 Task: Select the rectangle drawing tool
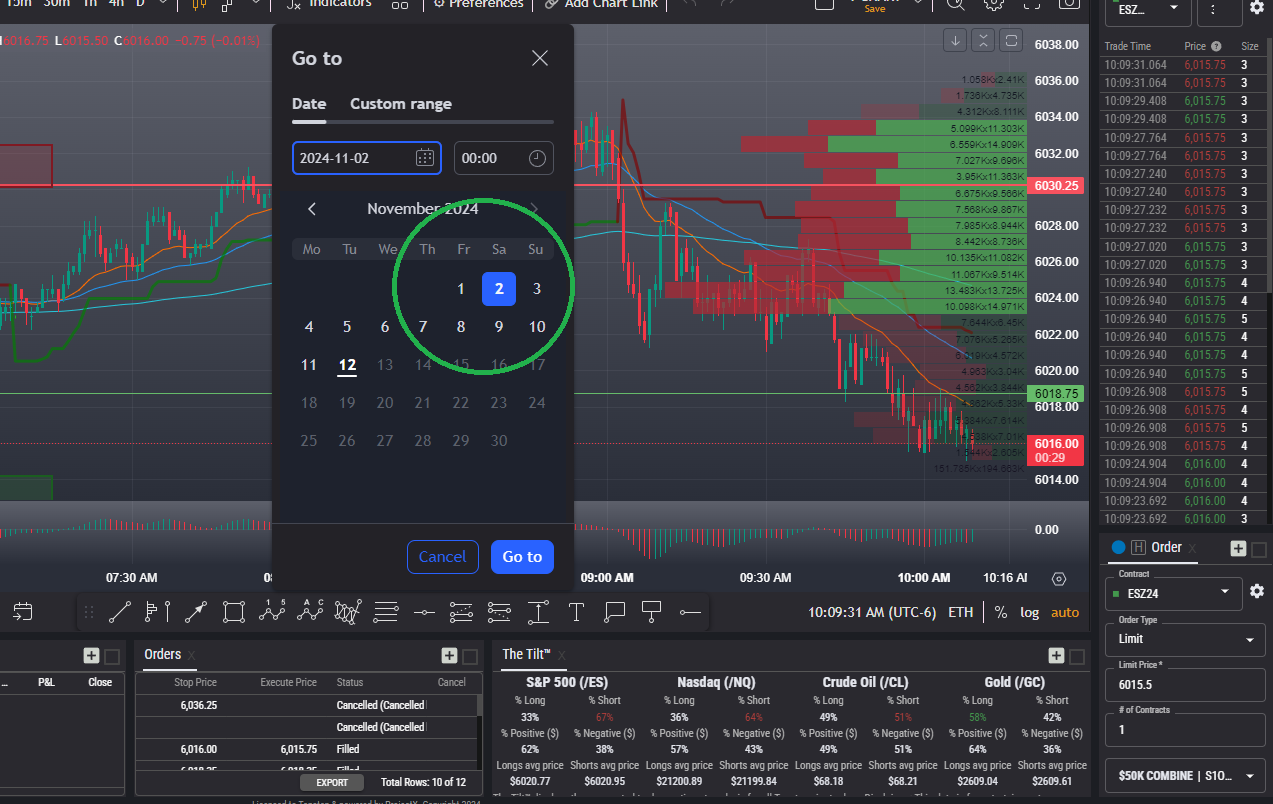point(233,611)
